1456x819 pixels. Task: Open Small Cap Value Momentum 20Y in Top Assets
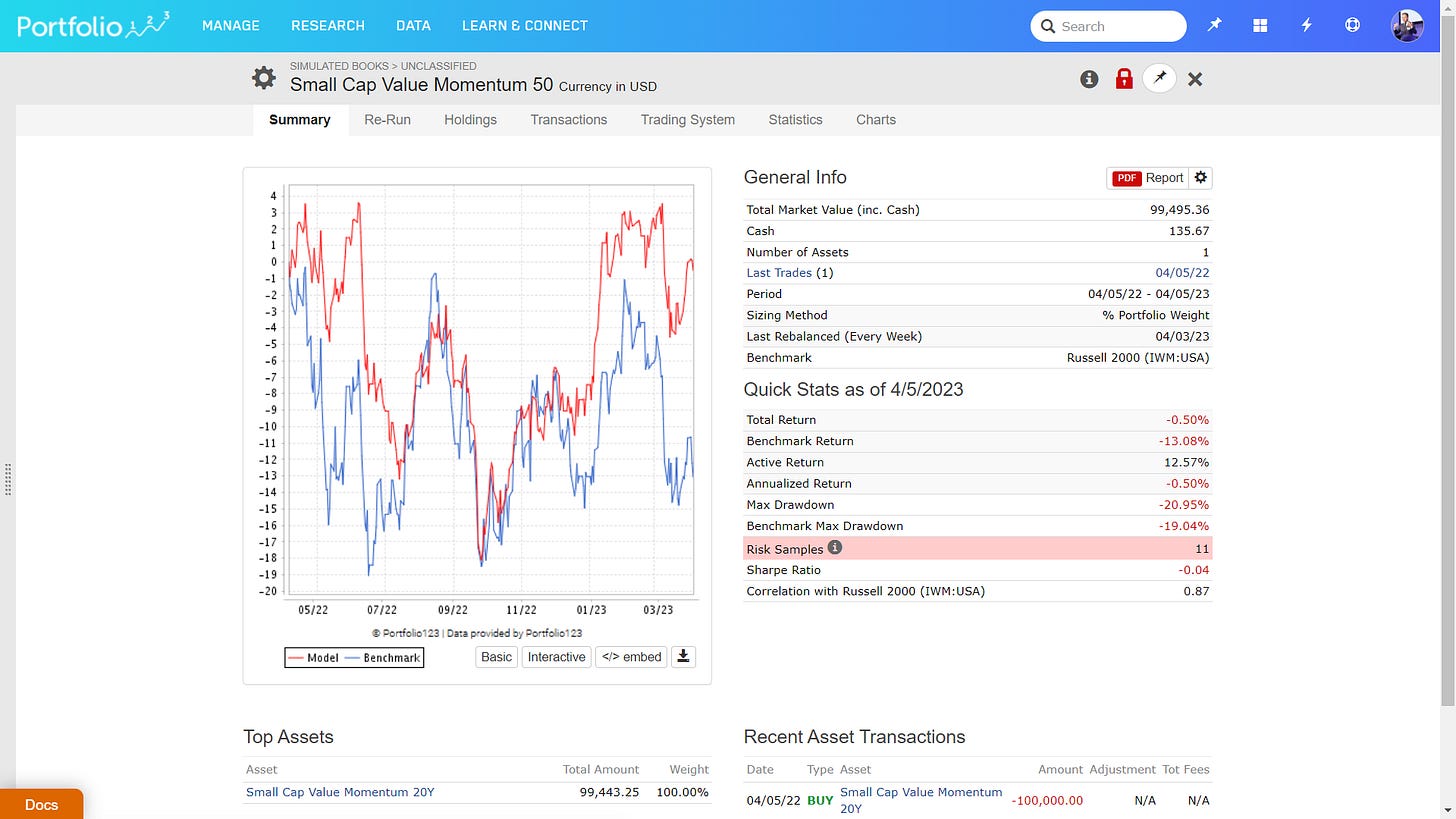click(x=340, y=792)
